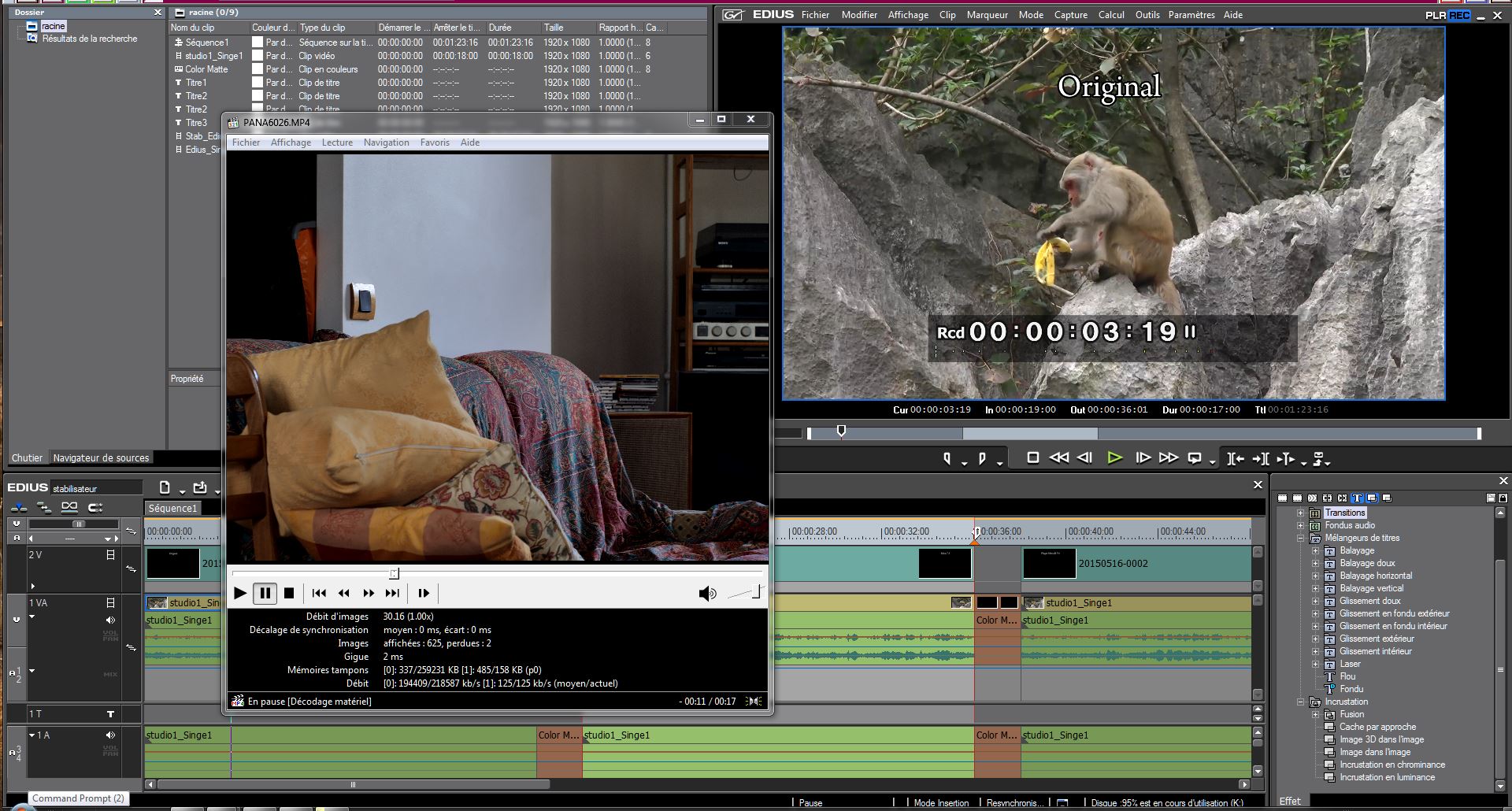Expand the Fondus audio folder

click(1300, 525)
